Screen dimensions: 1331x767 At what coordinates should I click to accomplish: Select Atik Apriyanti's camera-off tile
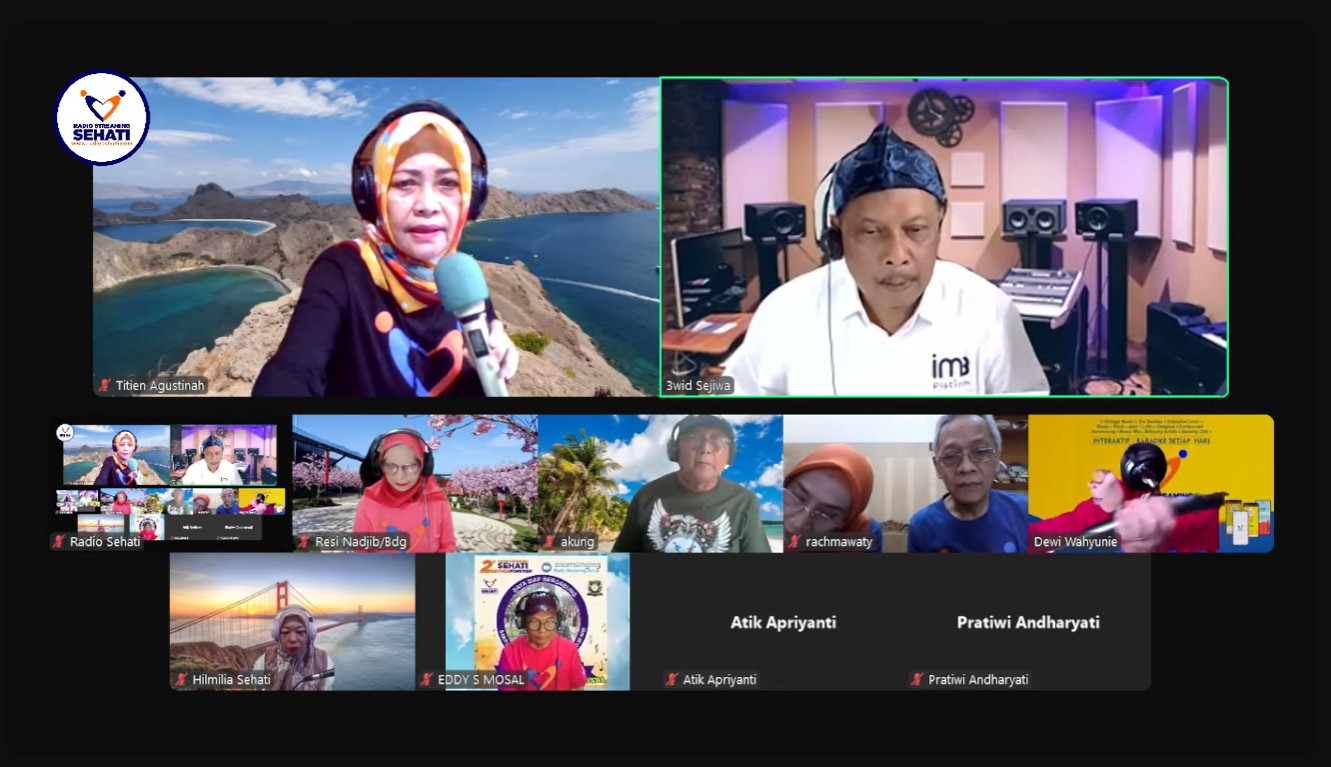(x=782, y=622)
